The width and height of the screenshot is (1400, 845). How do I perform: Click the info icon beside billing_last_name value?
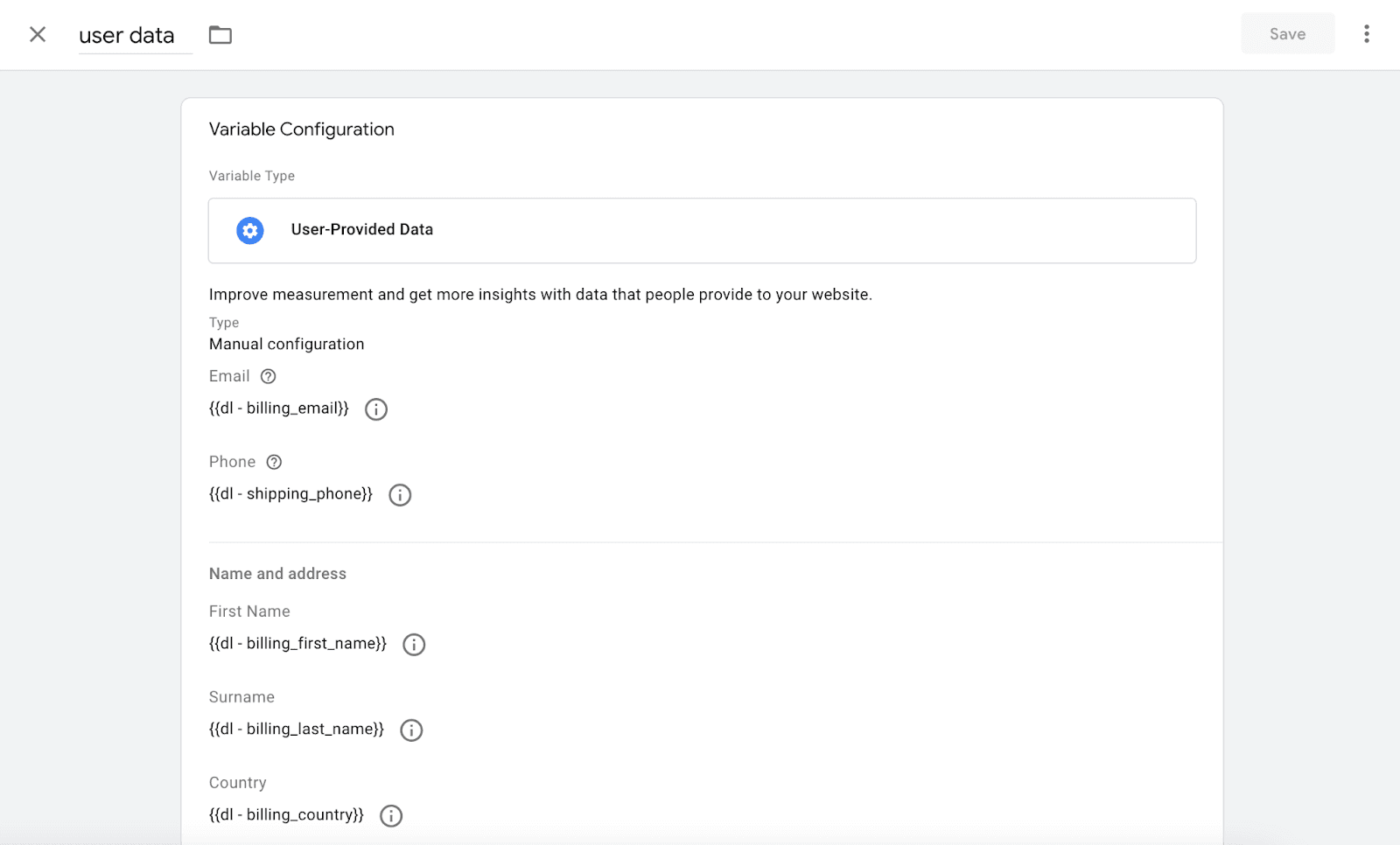[x=411, y=730]
